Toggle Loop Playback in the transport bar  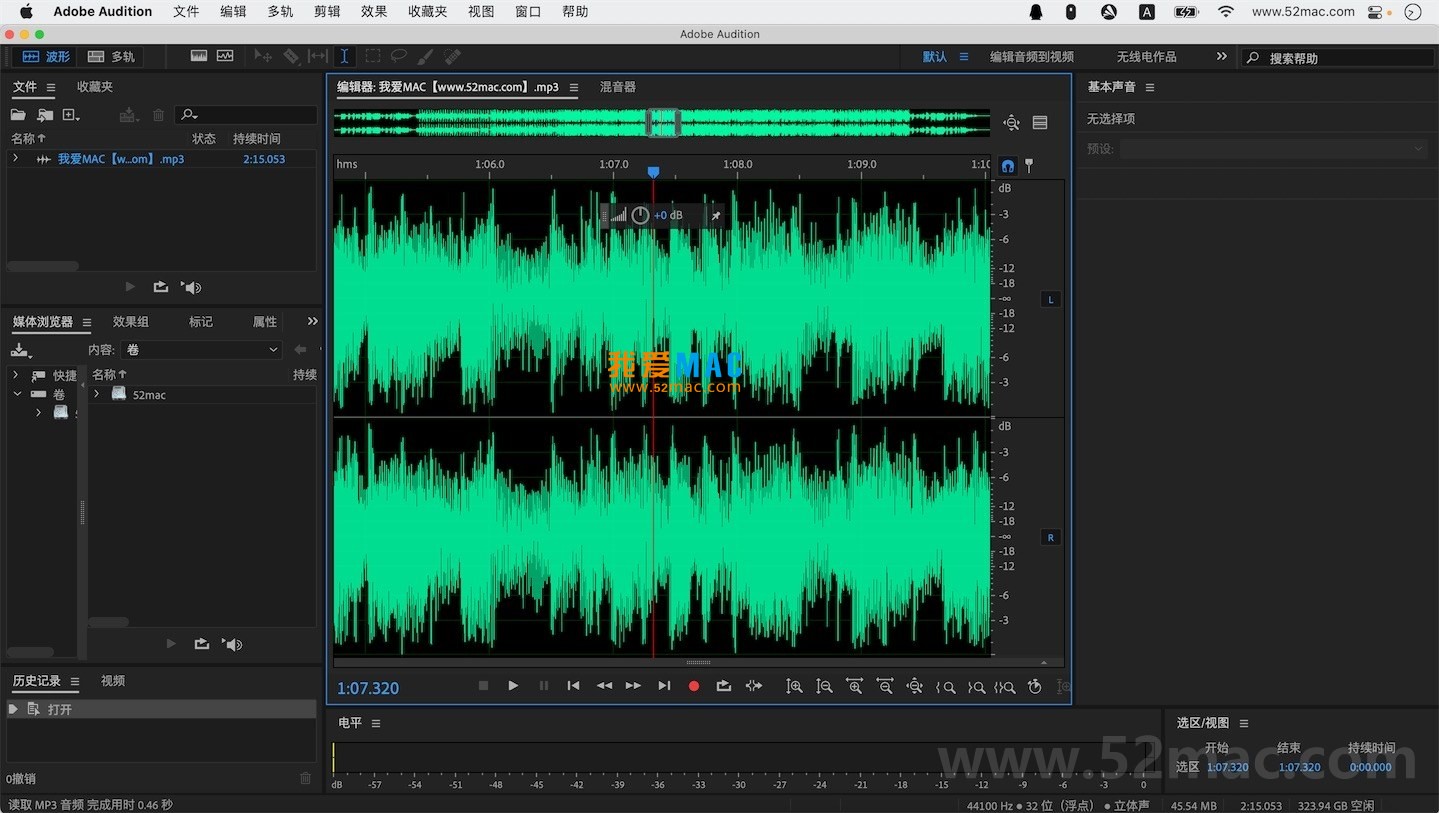pyautogui.click(x=724, y=686)
